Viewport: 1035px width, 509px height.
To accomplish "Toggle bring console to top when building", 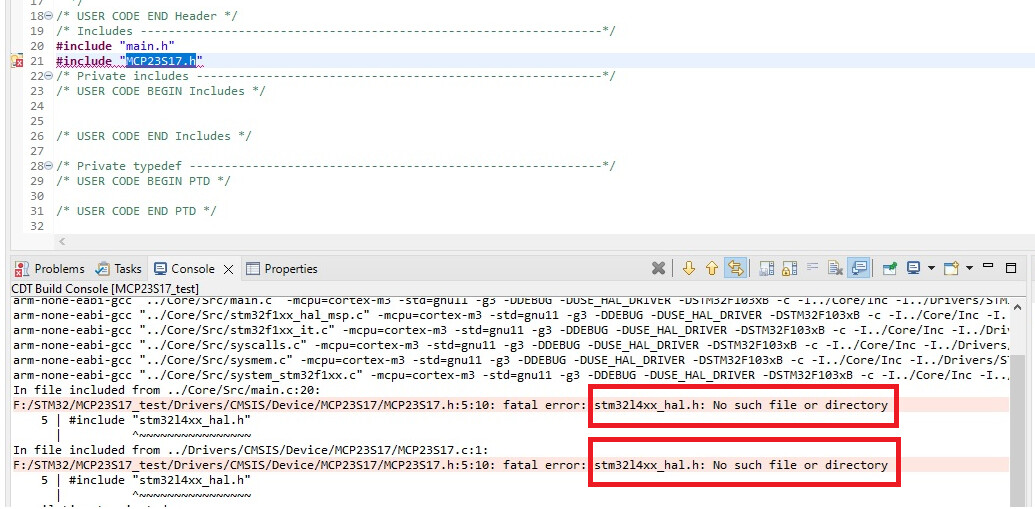I will tap(859, 268).
